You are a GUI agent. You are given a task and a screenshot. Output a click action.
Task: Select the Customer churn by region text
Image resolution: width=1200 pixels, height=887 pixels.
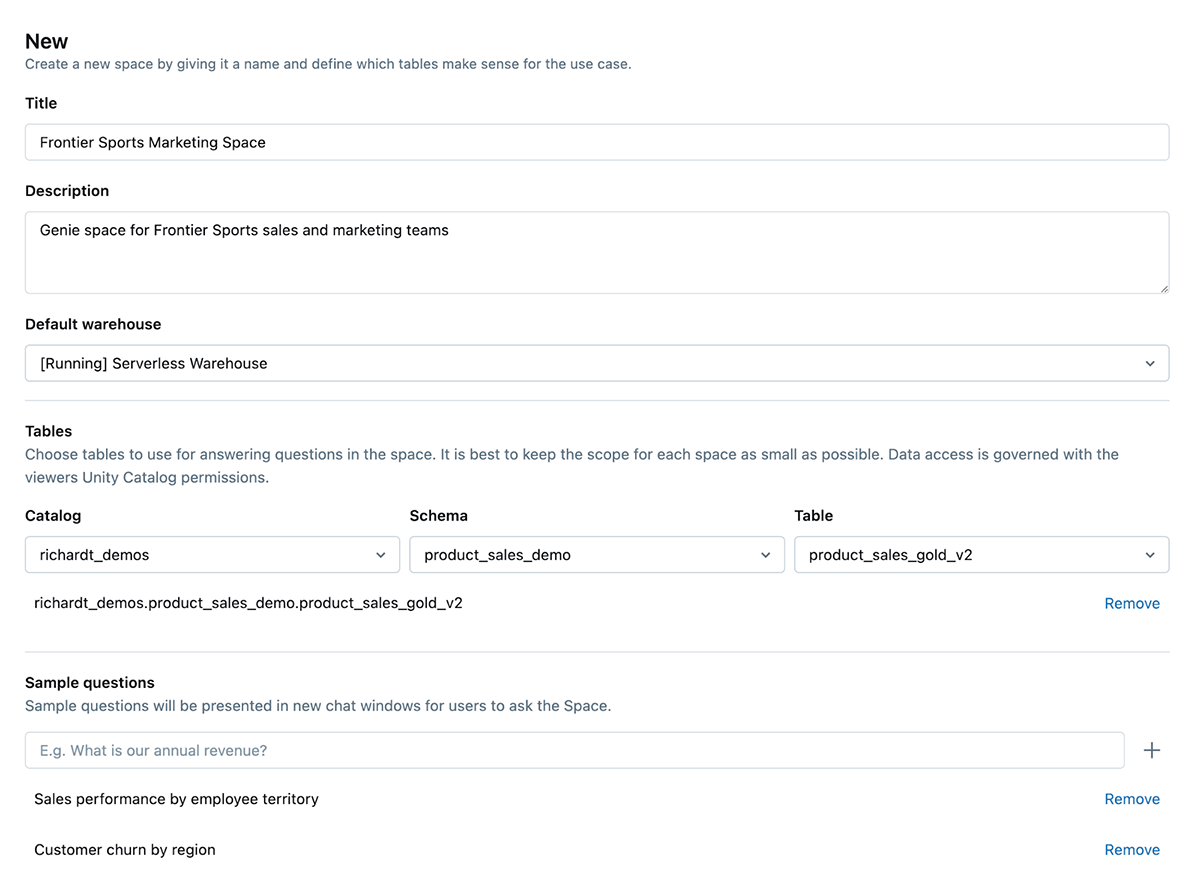coord(125,850)
